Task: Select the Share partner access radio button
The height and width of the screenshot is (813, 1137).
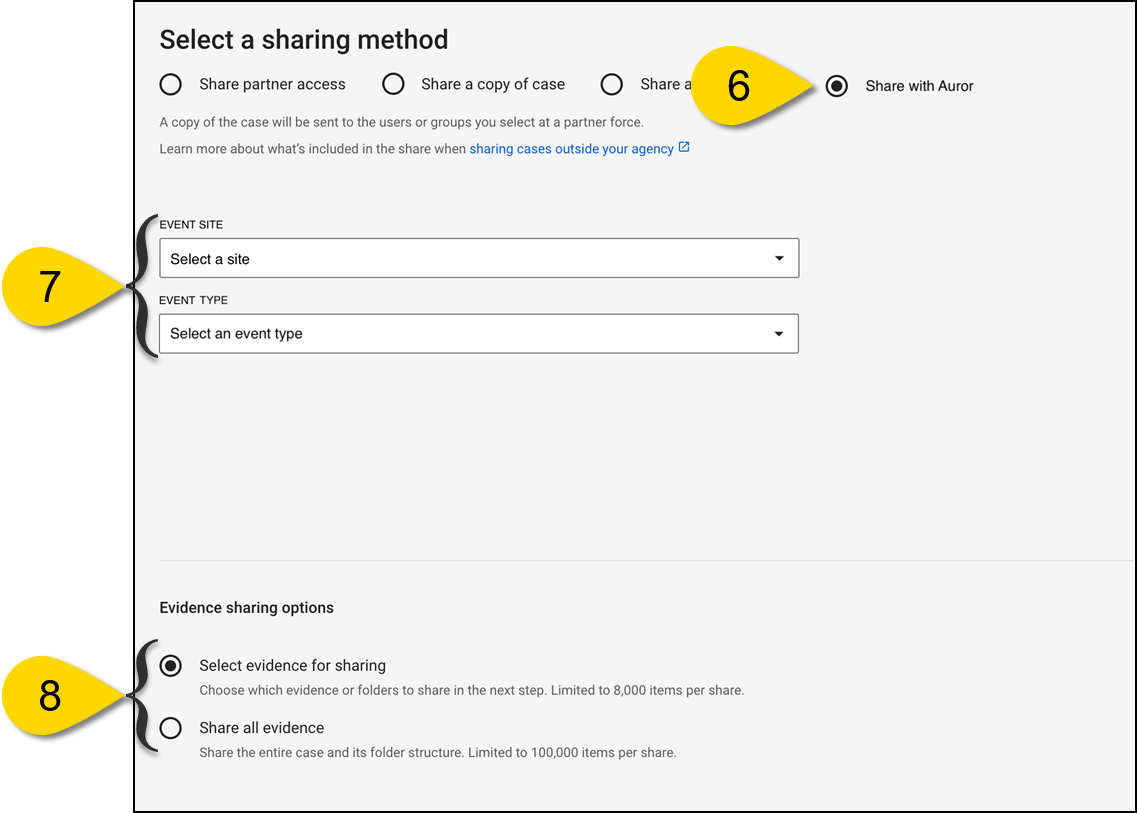Action: click(171, 84)
